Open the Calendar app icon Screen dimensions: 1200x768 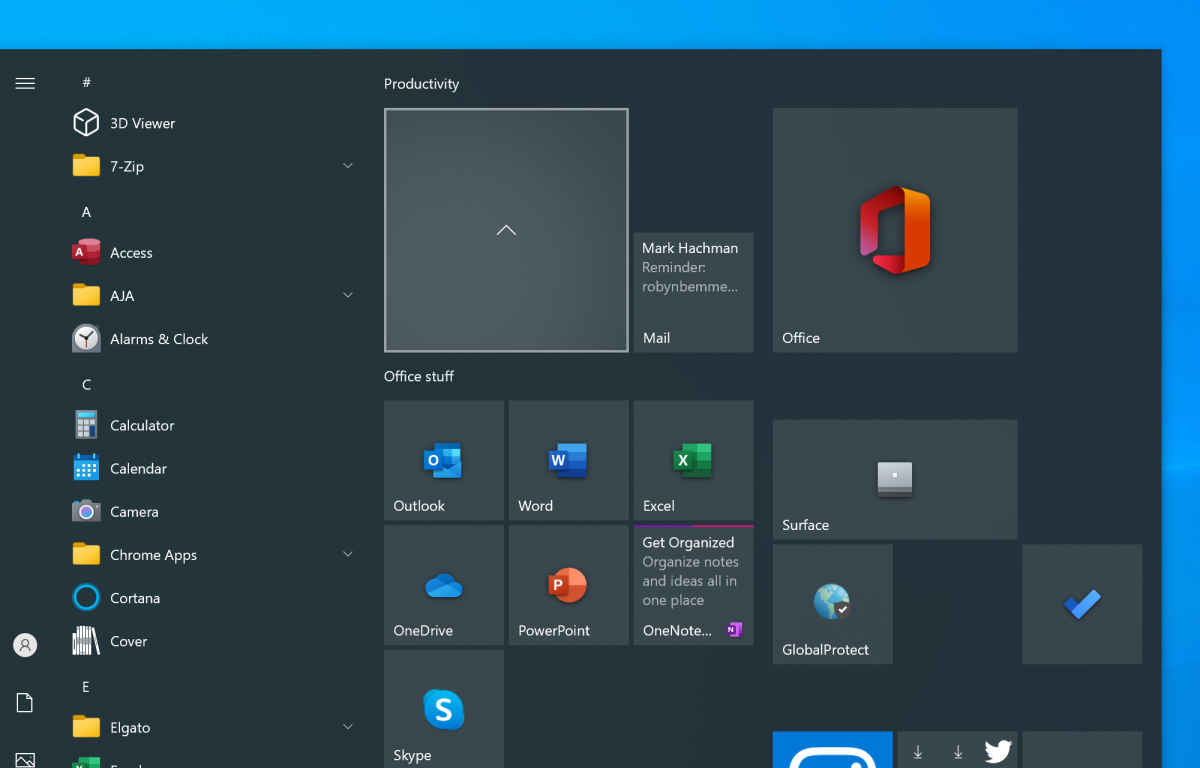86,468
